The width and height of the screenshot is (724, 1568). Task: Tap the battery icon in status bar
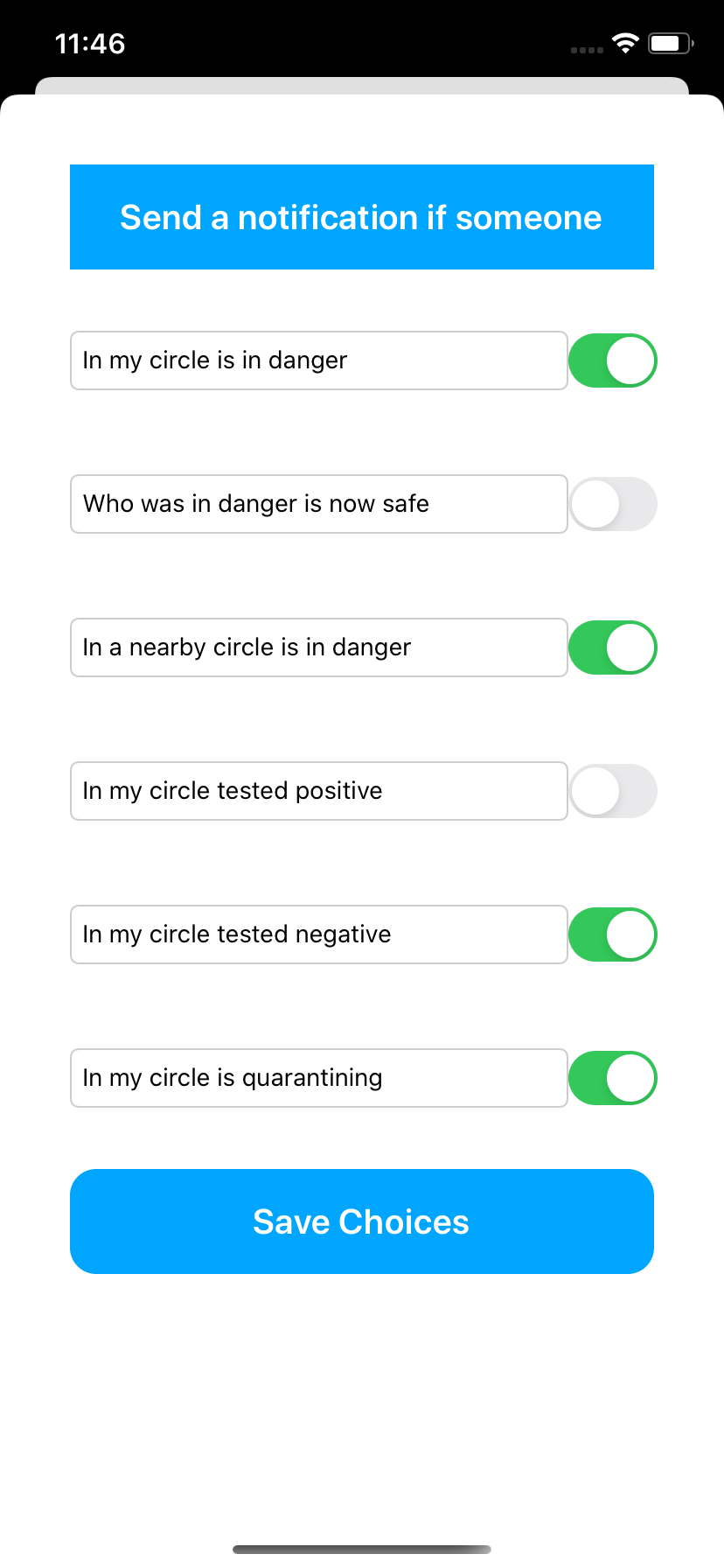pyautogui.click(x=671, y=43)
